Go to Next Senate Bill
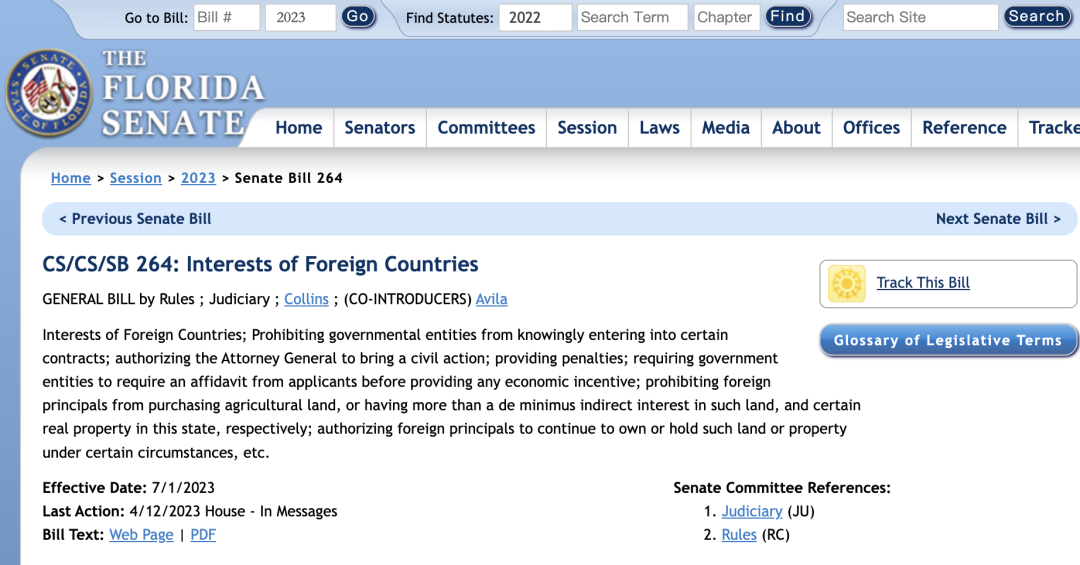 point(998,218)
